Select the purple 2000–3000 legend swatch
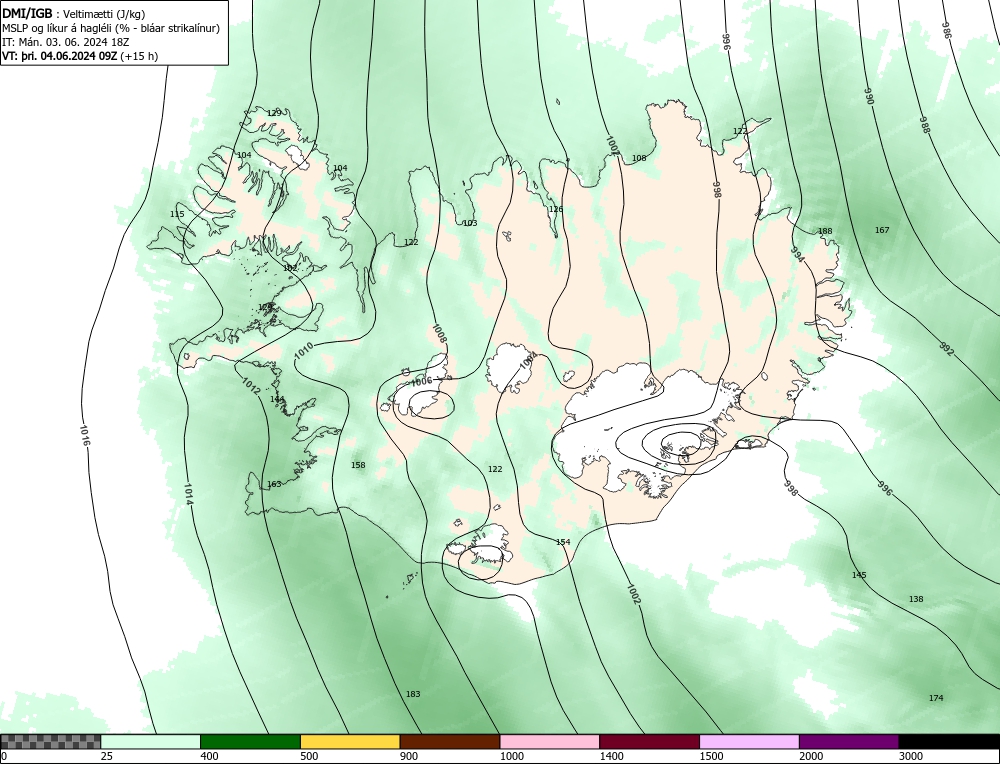Viewport: 1000px width, 764px height. (x=849, y=742)
